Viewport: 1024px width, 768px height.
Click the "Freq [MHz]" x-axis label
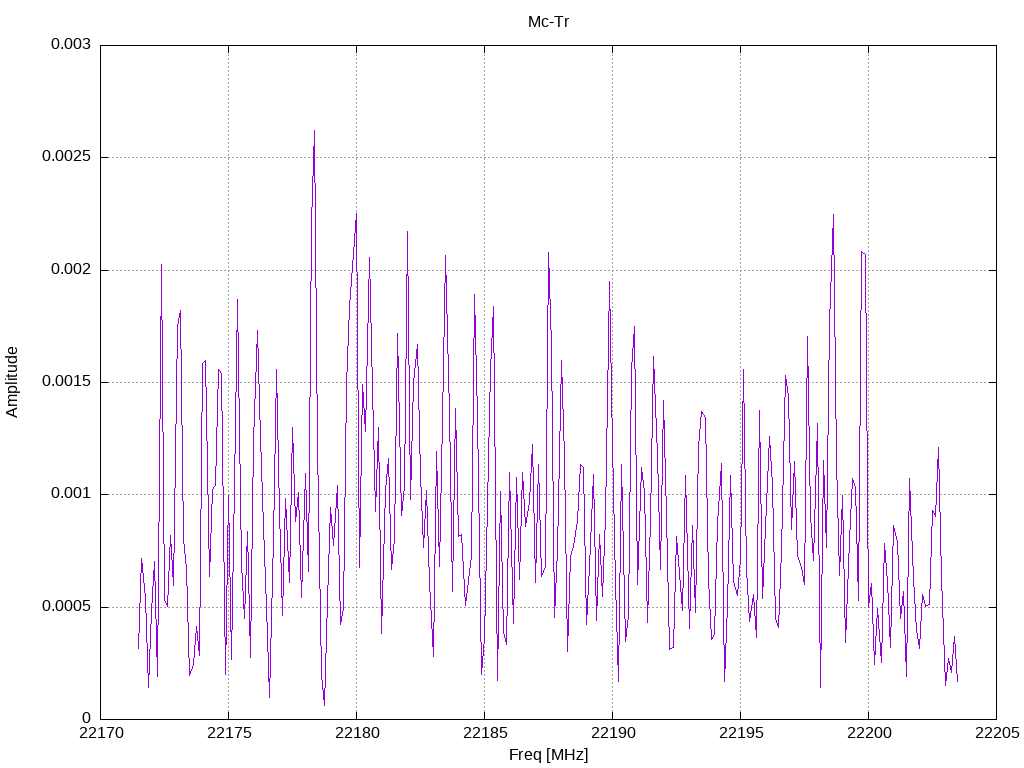coord(548,755)
